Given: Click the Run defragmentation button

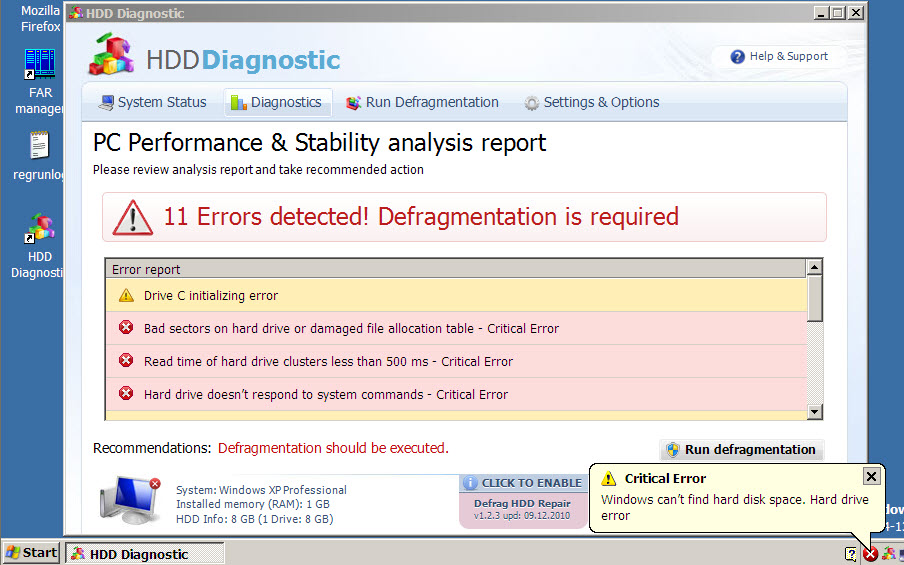Looking at the screenshot, I should [x=741, y=450].
